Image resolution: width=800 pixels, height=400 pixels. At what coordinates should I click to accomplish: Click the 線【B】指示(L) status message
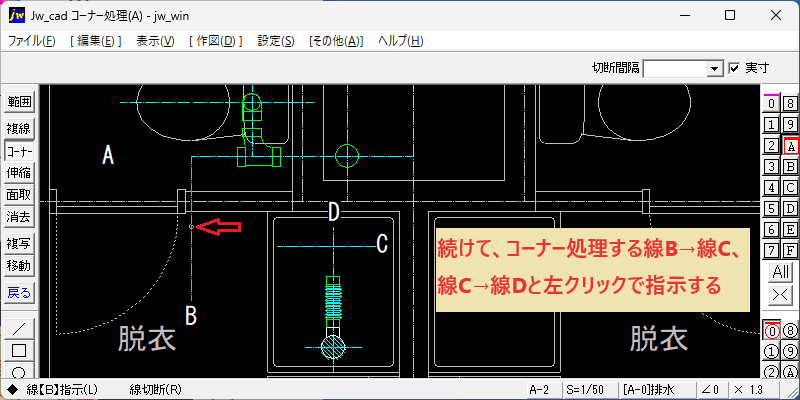click(x=62, y=390)
